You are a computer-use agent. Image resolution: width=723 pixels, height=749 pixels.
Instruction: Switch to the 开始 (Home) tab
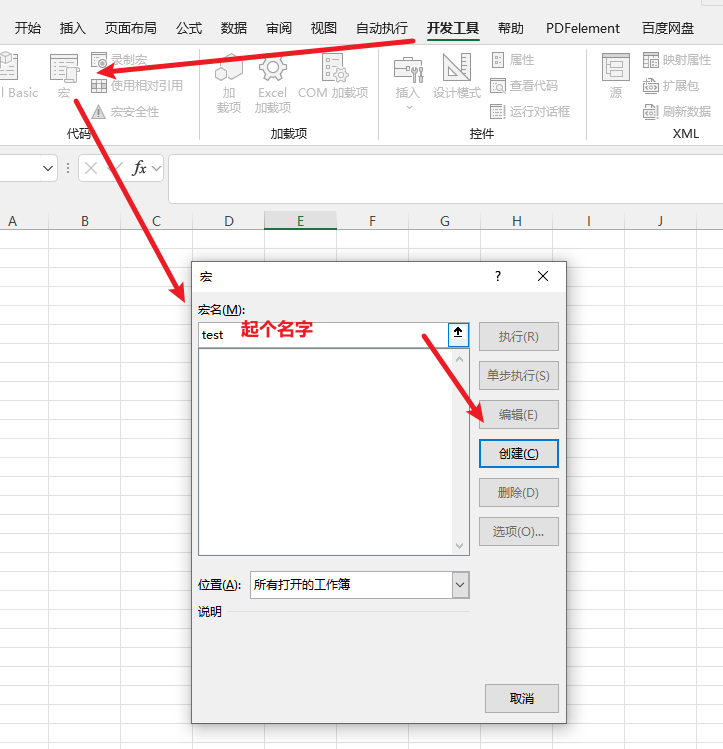click(28, 28)
